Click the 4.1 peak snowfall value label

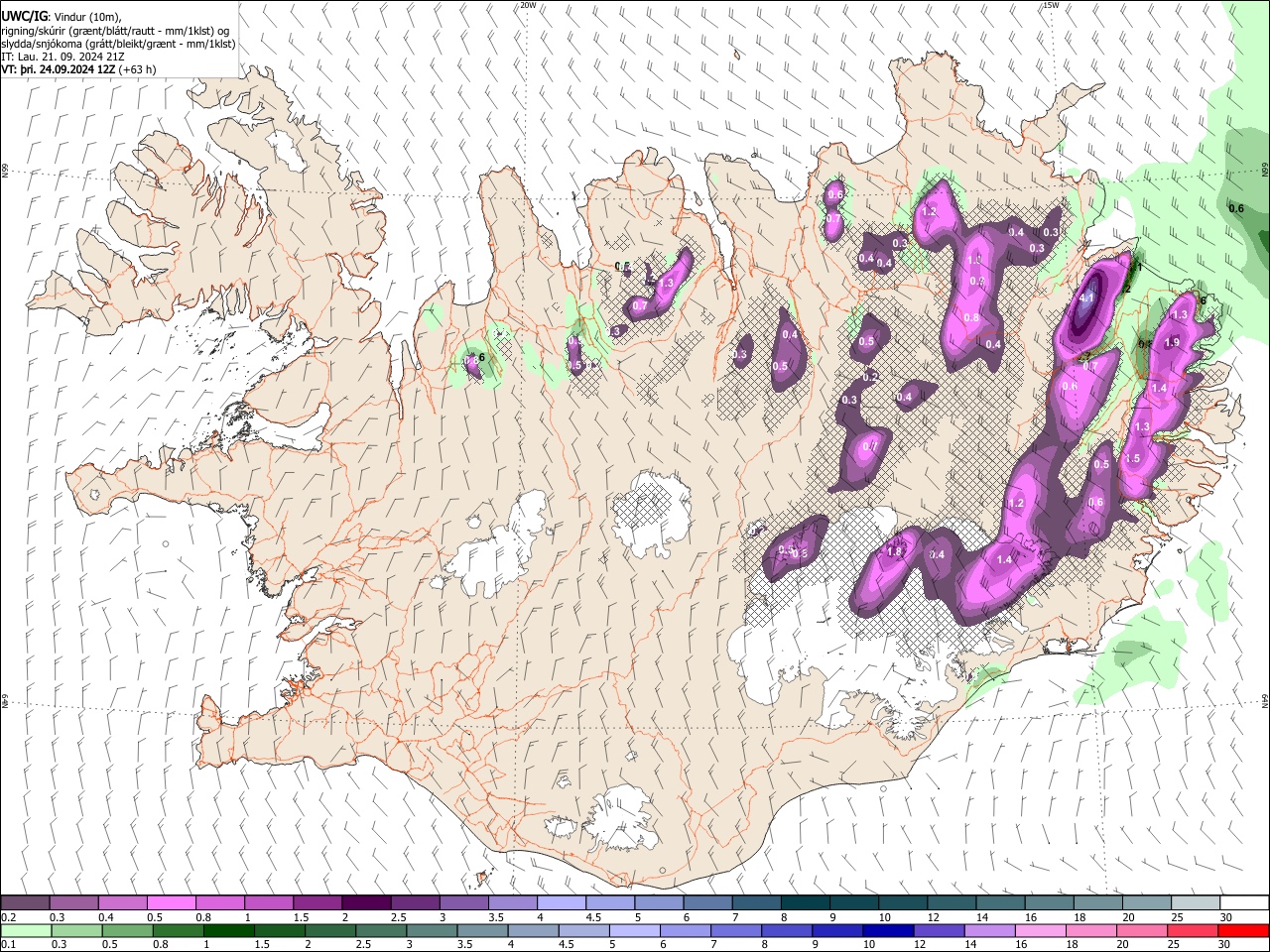(x=1085, y=297)
